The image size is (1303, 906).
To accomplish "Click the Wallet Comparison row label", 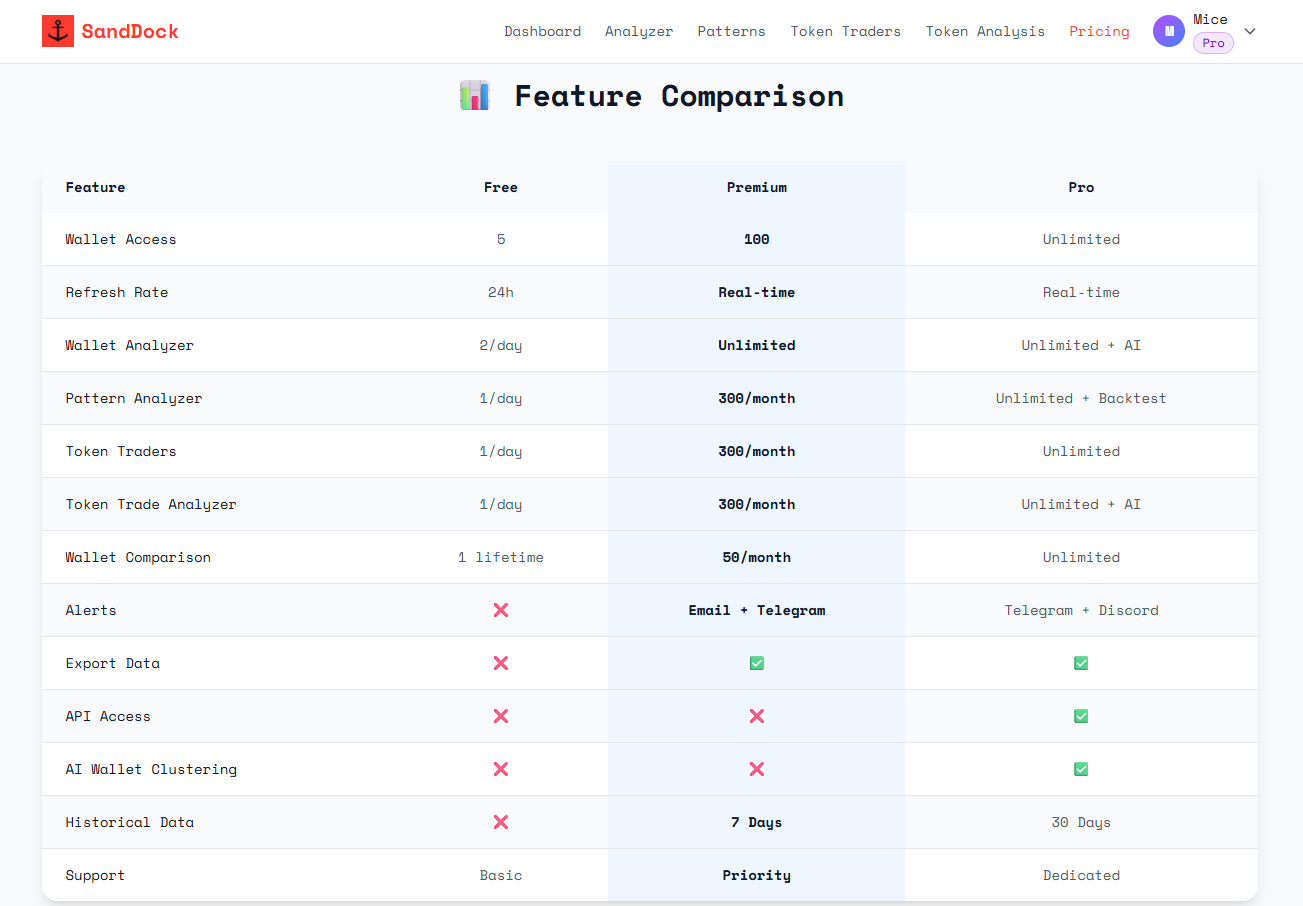I will point(138,557).
